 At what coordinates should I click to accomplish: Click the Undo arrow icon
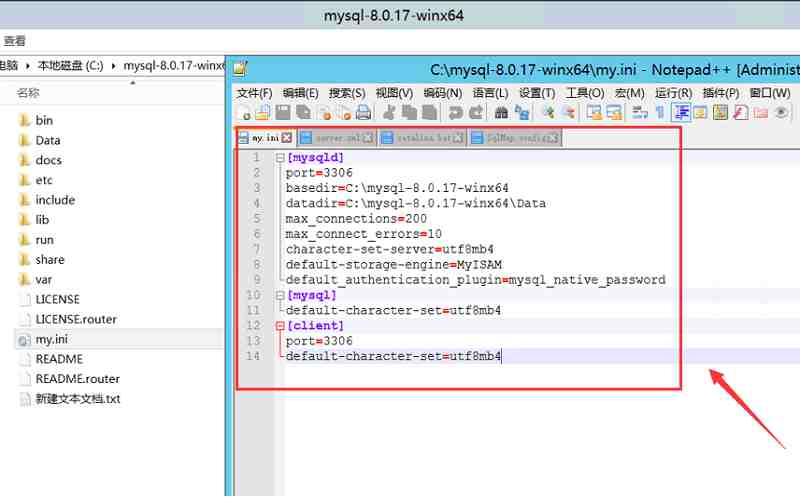tap(456, 113)
